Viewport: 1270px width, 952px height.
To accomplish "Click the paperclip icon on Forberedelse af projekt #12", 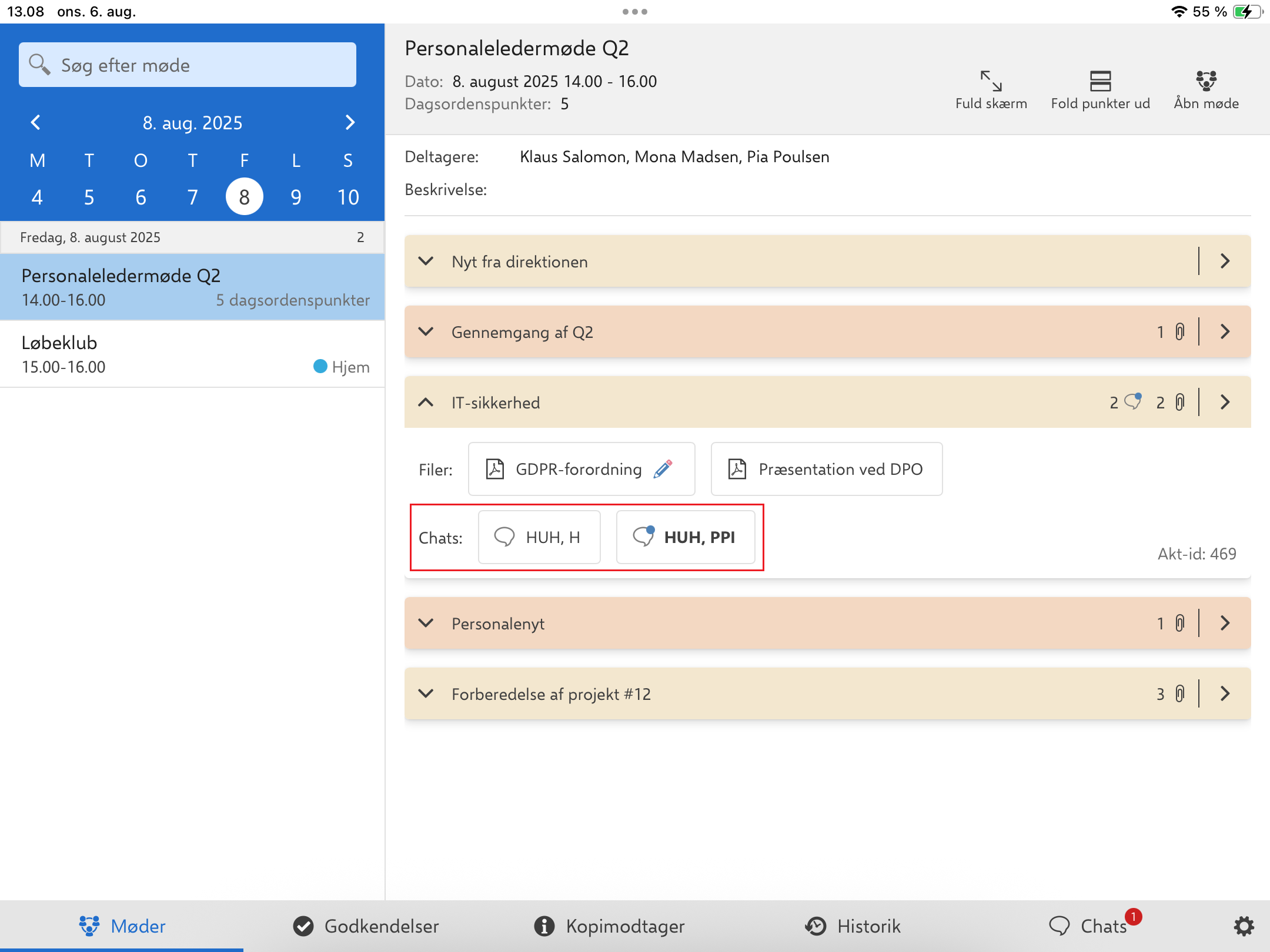I will point(1179,693).
